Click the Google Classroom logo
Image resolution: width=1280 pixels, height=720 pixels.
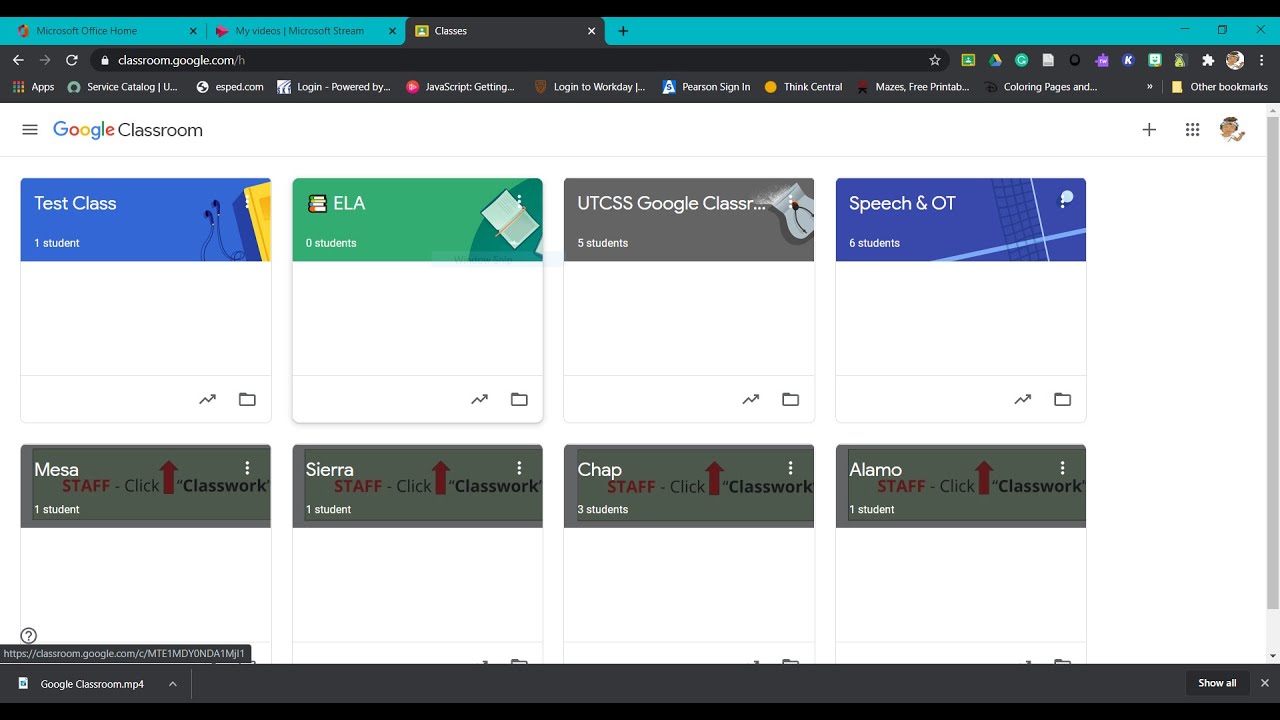(128, 130)
